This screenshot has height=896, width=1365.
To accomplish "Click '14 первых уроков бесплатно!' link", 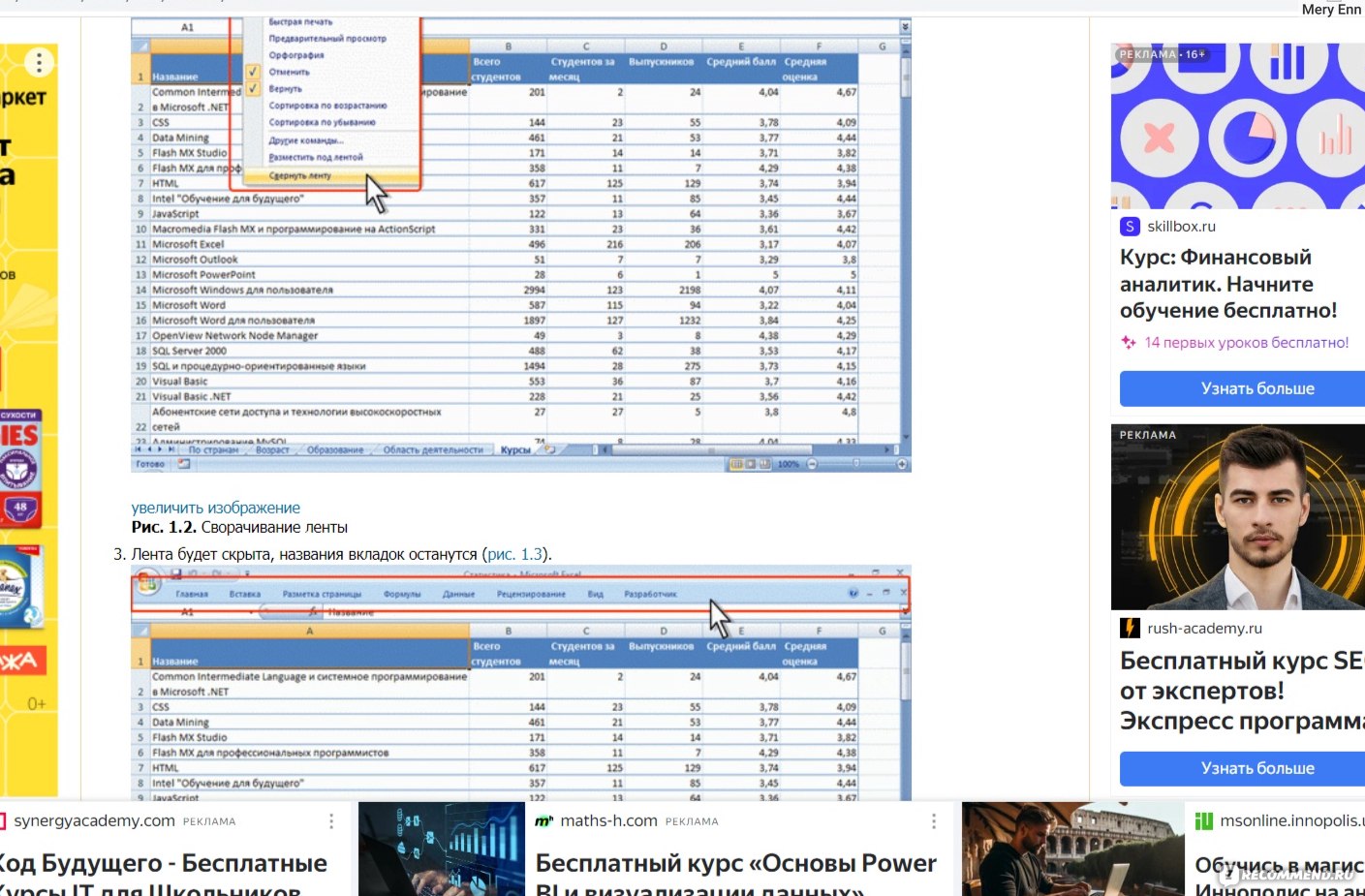I will click(1246, 342).
